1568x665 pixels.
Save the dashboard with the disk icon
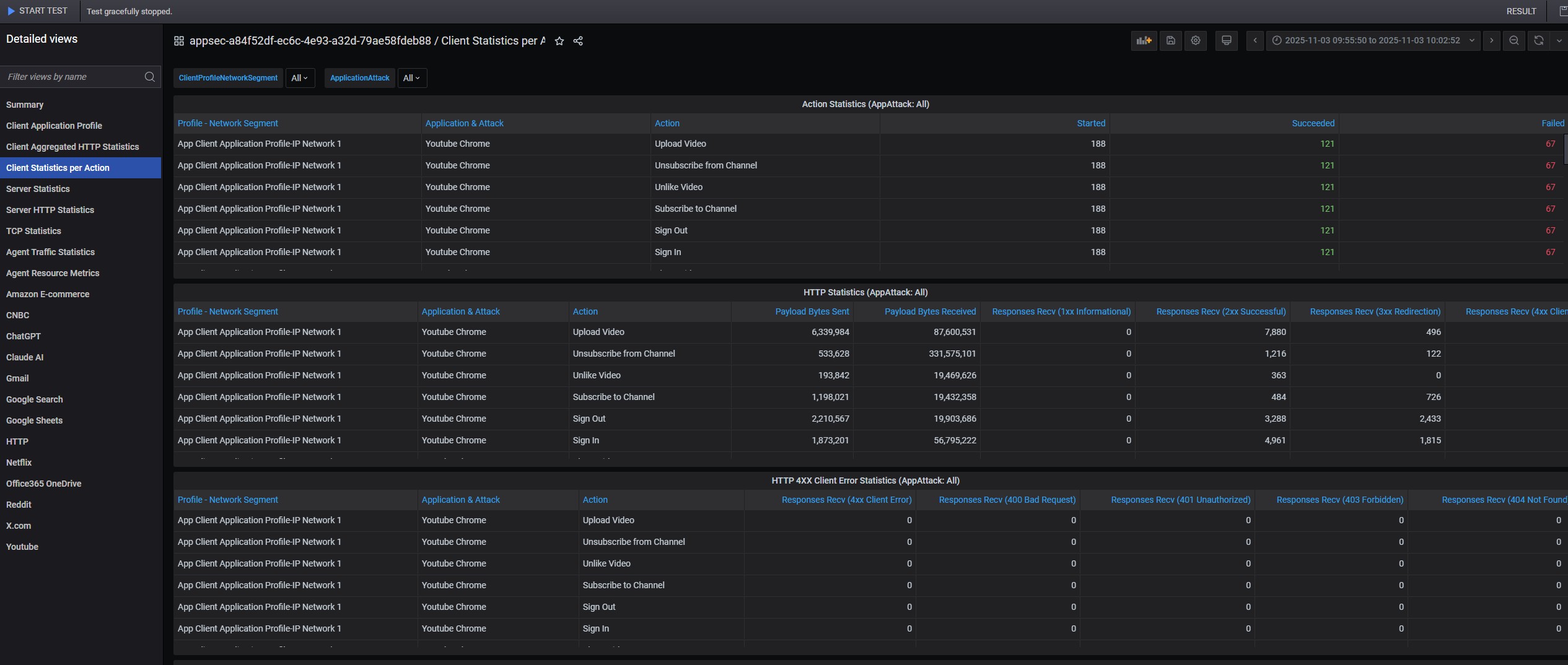1170,41
